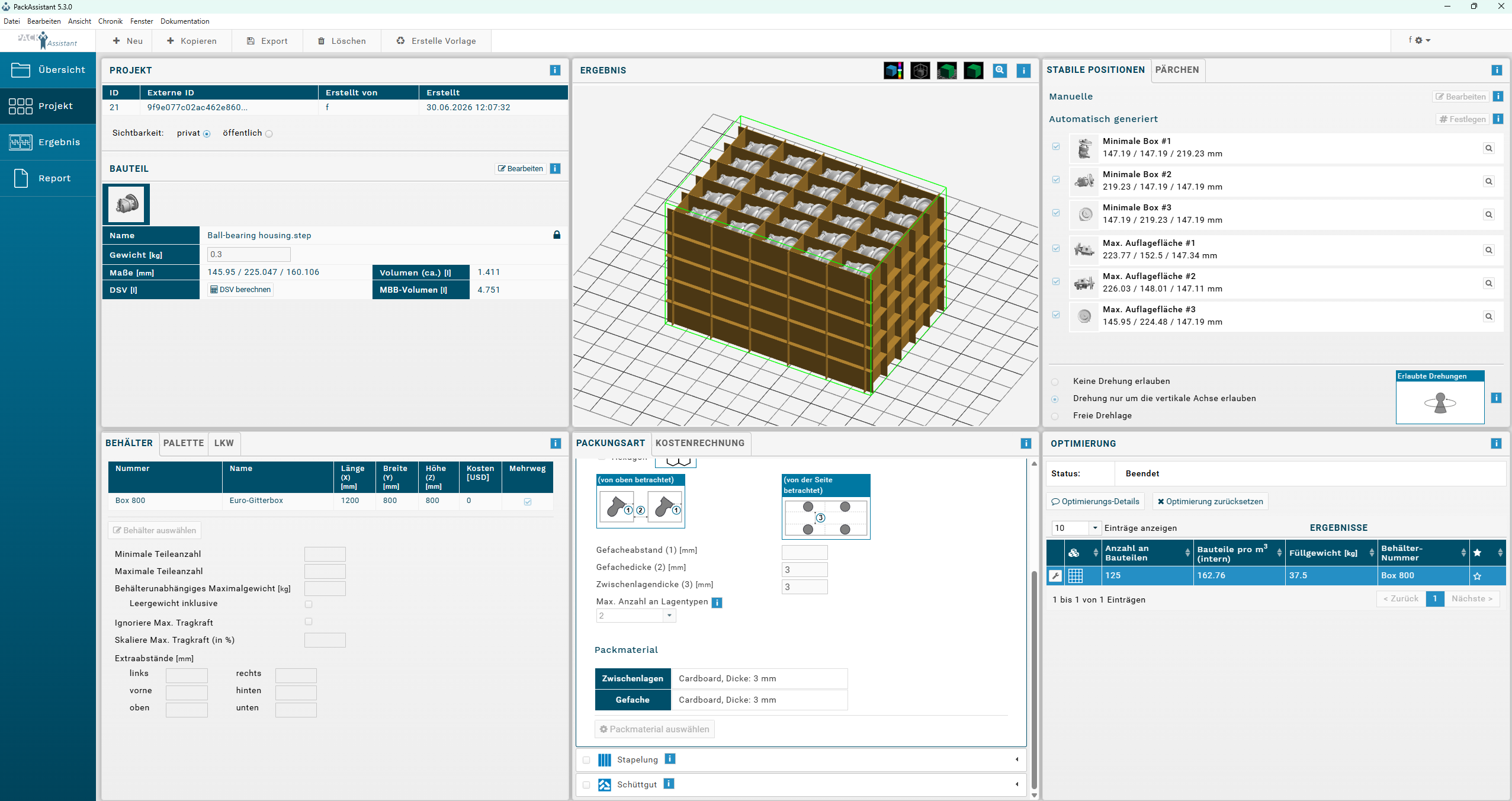Switch to the LKW tab
The height and width of the screenshot is (801, 1512).
point(224,443)
